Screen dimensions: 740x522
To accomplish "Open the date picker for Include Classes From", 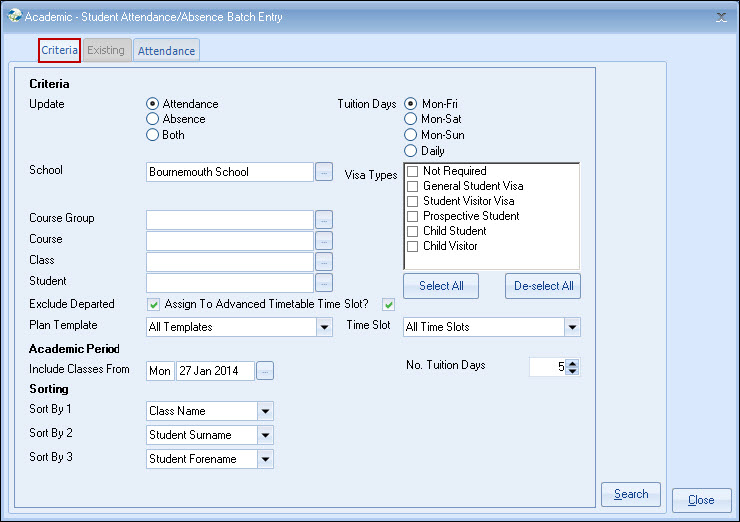I will point(264,371).
